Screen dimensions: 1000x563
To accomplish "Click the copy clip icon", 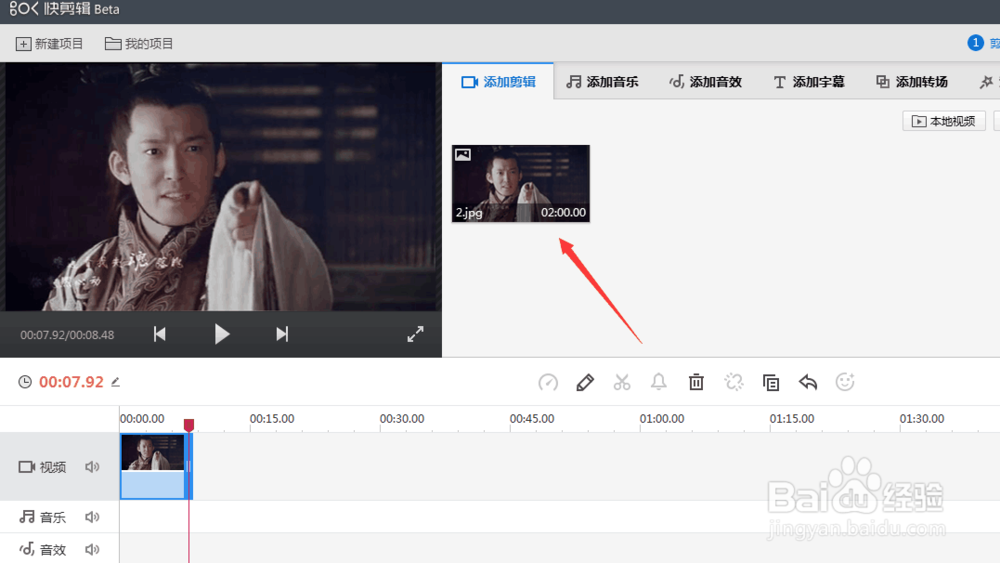I will [x=770, y=382].
